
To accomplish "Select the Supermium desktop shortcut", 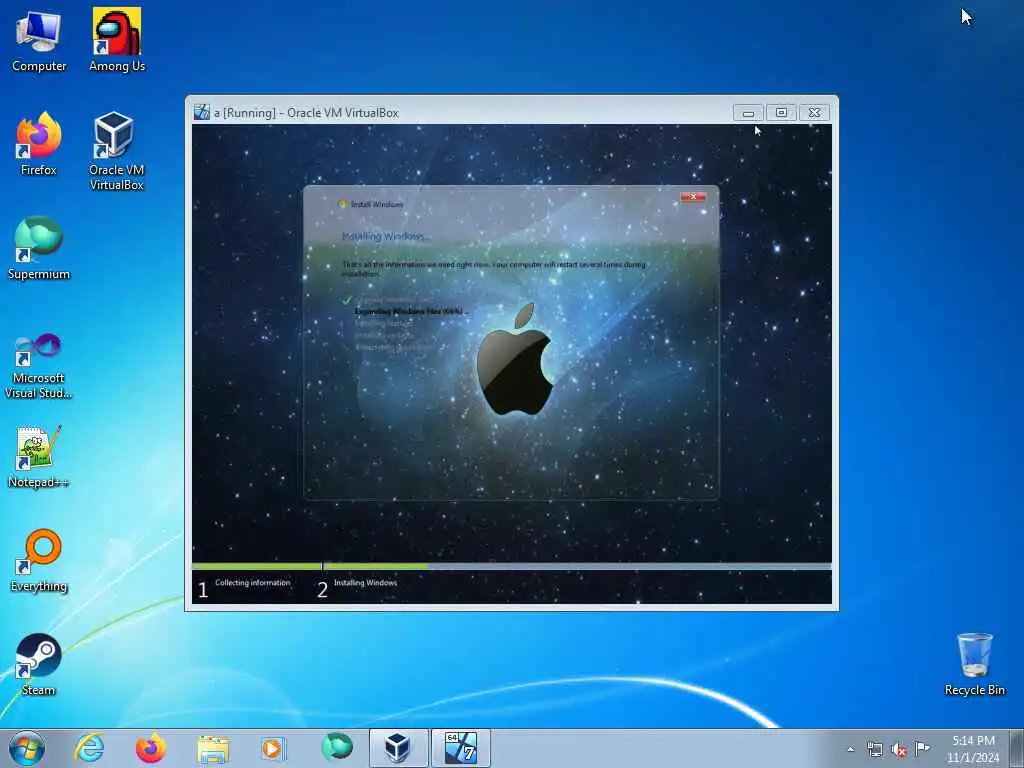I will click(39, 249).
